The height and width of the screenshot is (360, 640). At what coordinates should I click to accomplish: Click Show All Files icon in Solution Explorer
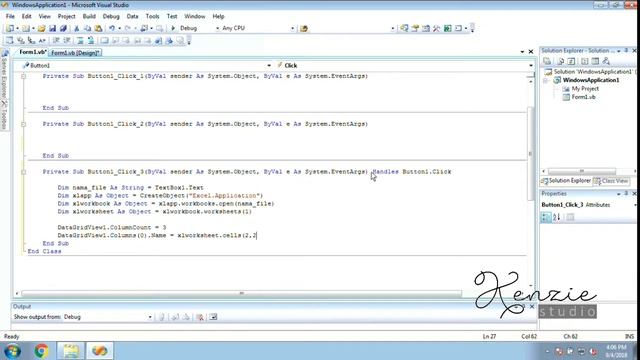click(561, 61)
